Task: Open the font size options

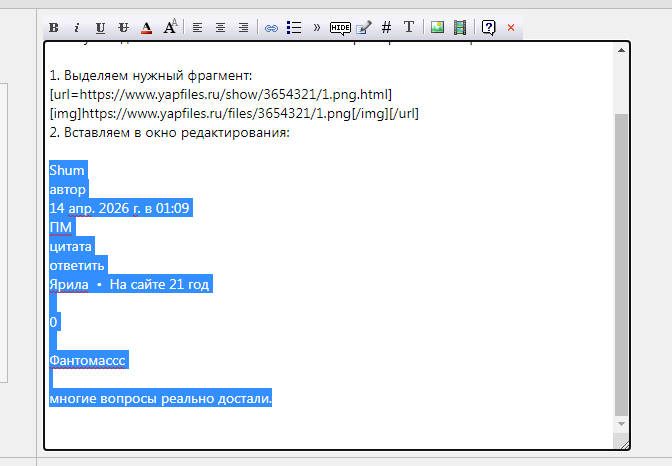Action: coord(171,27)
